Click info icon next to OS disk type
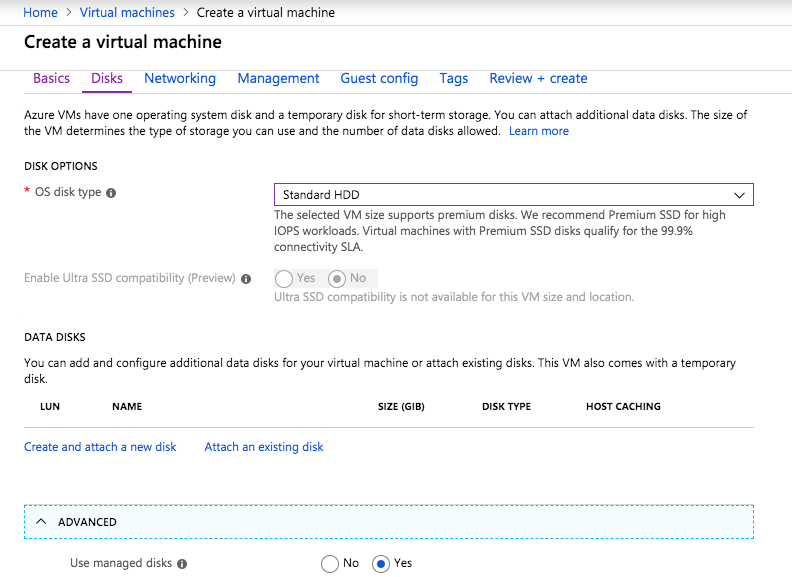The image size is (792, 577). coord(111,193)
